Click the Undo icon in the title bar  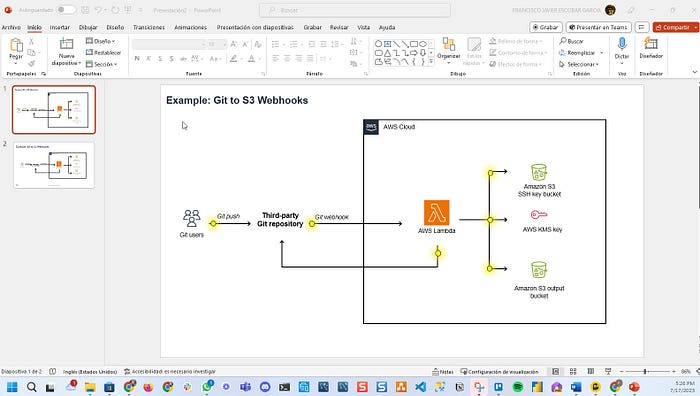pos(98,10)
